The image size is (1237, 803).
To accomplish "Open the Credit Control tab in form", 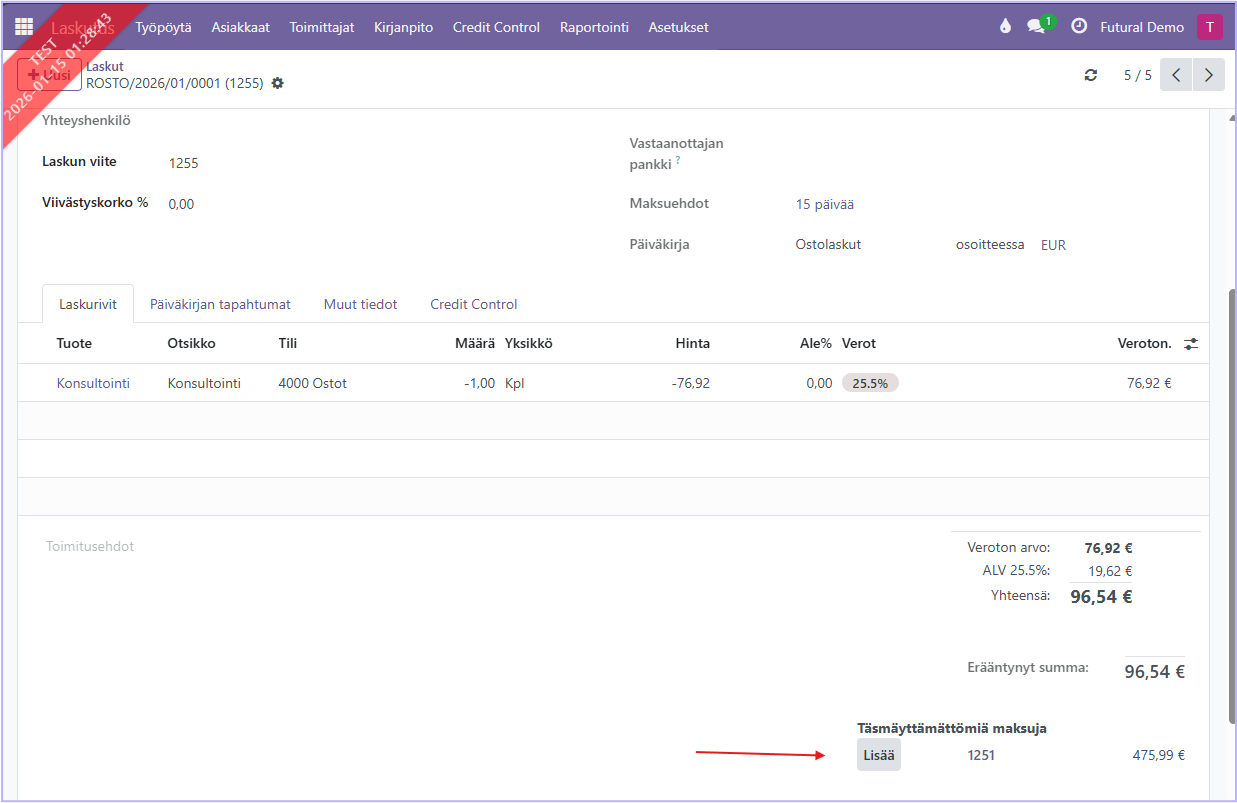I will [473, 304].
